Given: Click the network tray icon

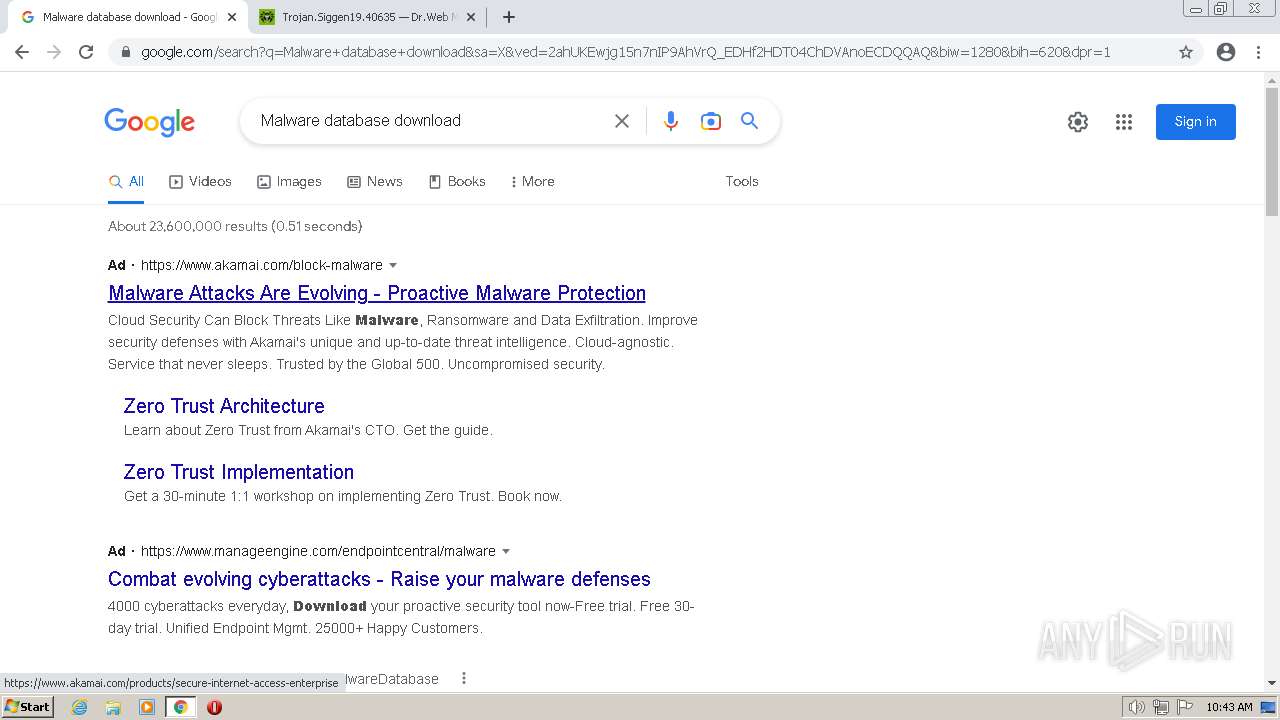Looking at the screenshot, I should (x=1161, y=707).
